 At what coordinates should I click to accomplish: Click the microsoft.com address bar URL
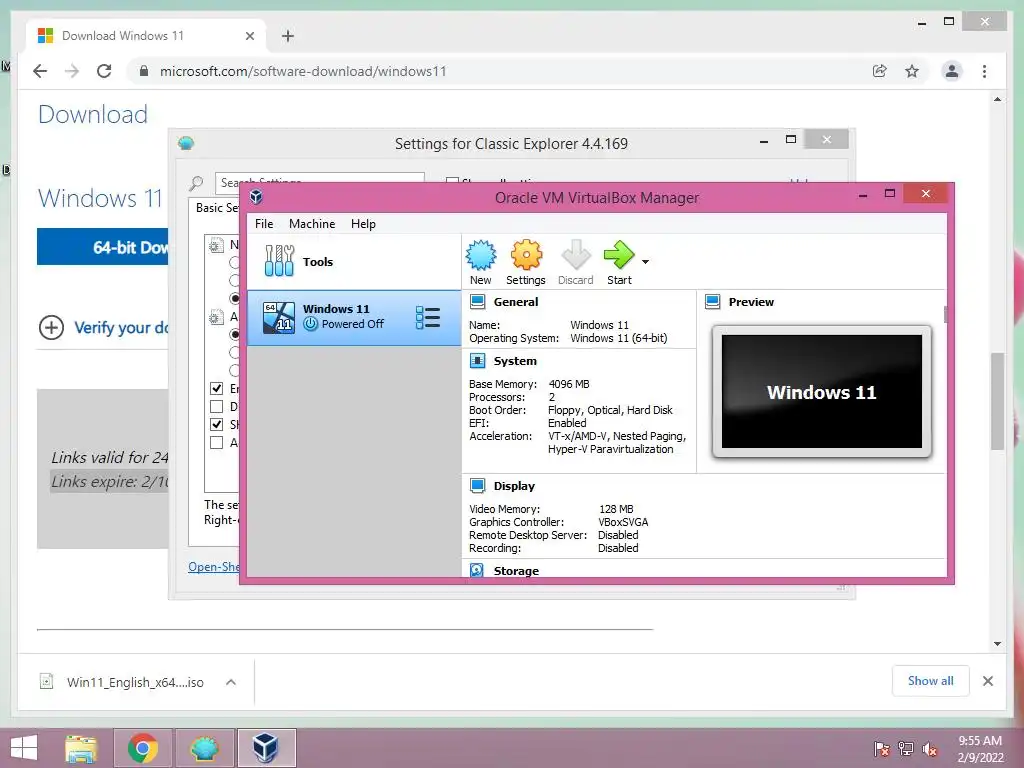tap(303, 71)
